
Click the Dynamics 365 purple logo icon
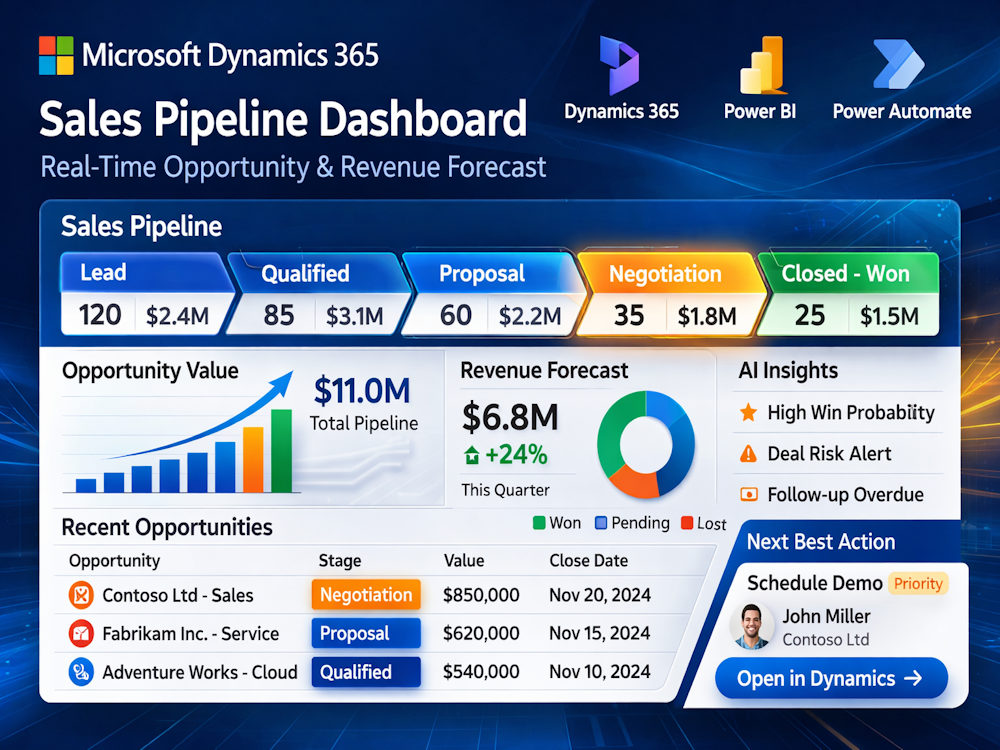[619, 64]
